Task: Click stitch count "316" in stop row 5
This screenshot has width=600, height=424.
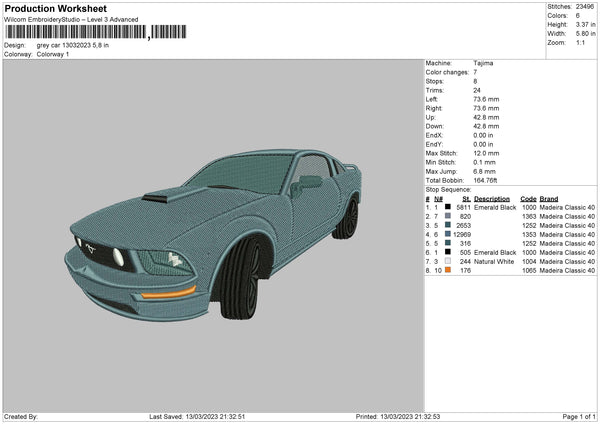Action: coord(465,243)
